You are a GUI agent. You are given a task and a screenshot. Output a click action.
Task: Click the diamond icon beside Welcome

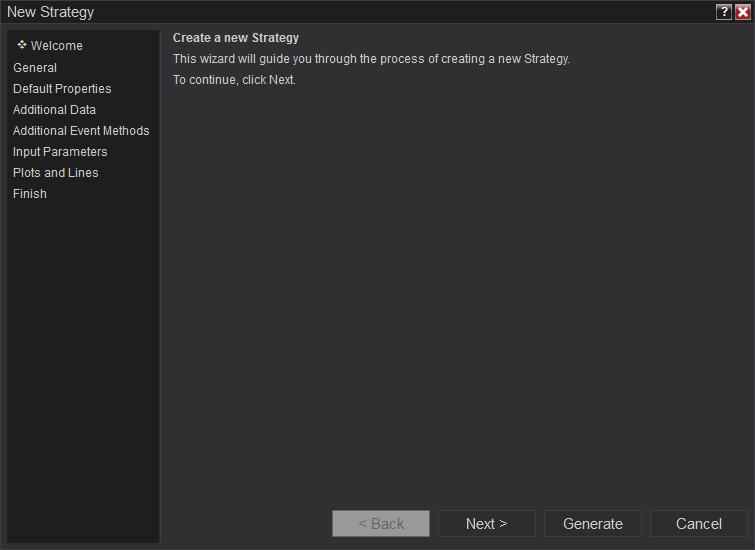click(22, 45)
